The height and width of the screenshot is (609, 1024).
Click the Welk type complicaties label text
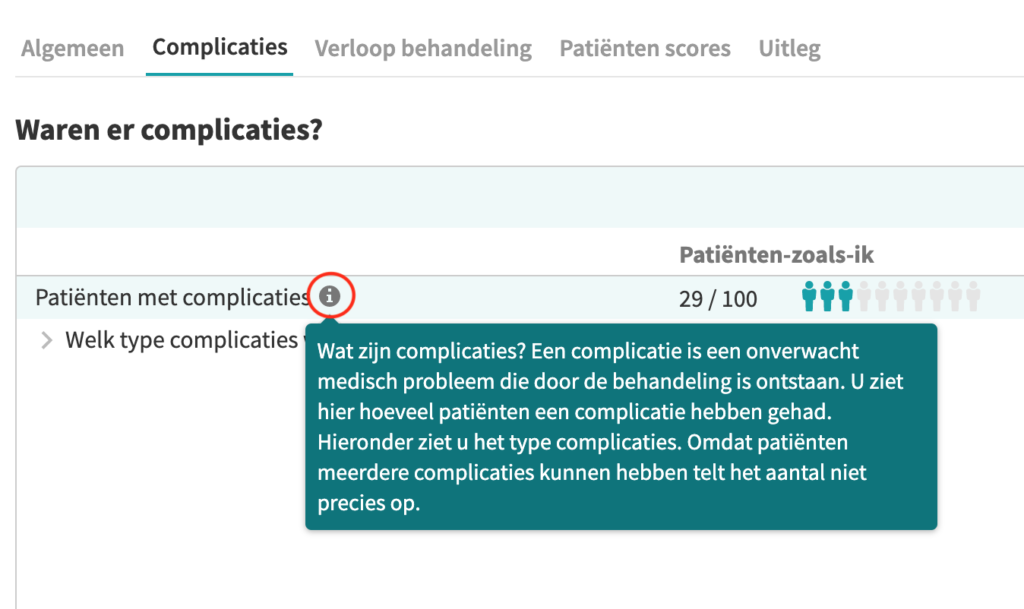[x=182, y=340]
